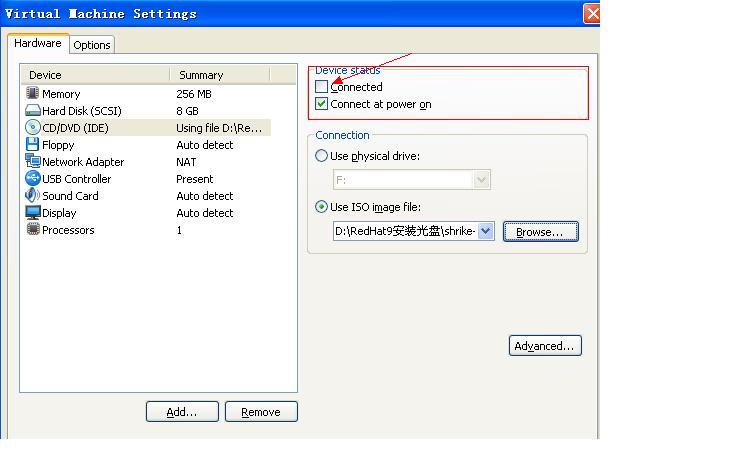Click the Floppy disk icon
The width and height of the screenshot is (729, 473).
pyautogui.click(x=33, y=144)
